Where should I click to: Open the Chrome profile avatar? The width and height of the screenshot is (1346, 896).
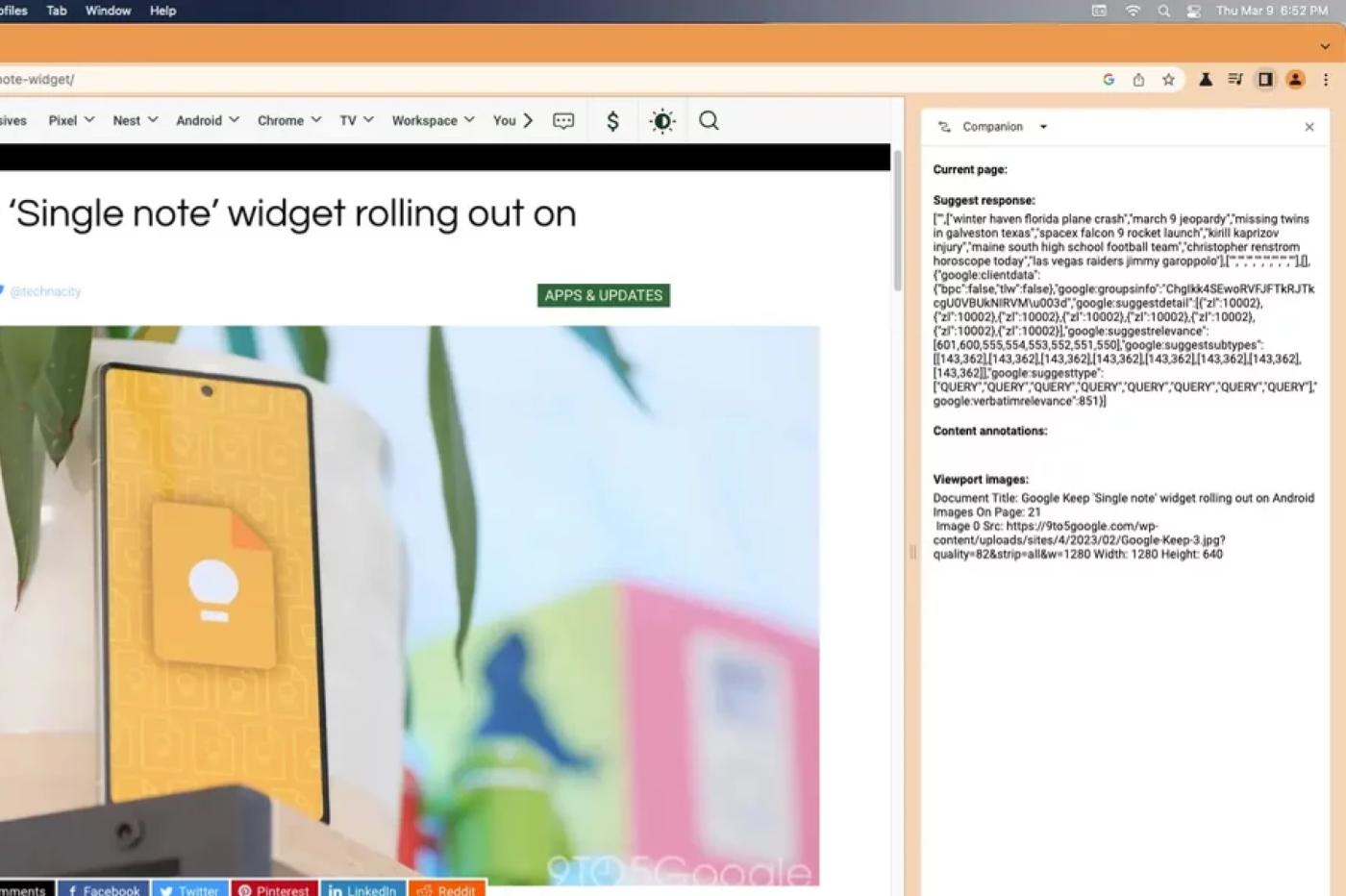tap(1295, 80)
